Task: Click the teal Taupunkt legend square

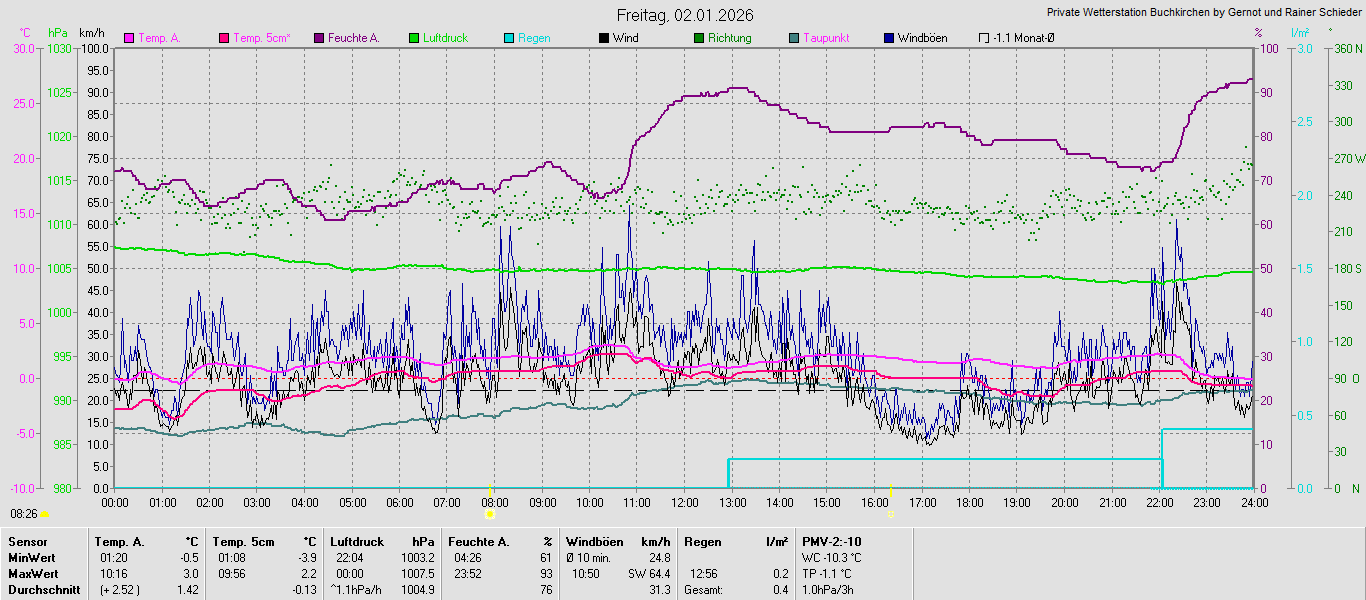Action: [x=794, y=38]
